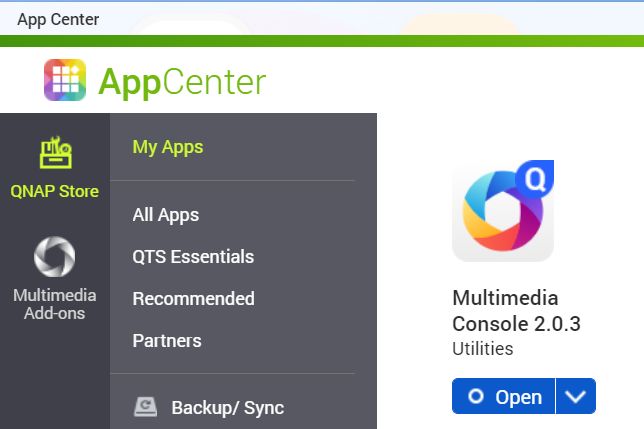This screenshot has height=429, width=644.
Task: Select All Apps in sidebar
Action: (x=166, y=215)
